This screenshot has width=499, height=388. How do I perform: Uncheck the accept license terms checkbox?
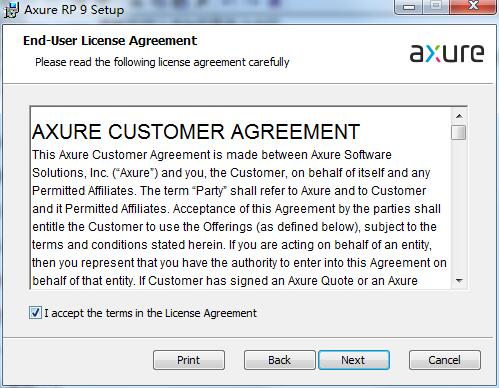click(35, 313)
